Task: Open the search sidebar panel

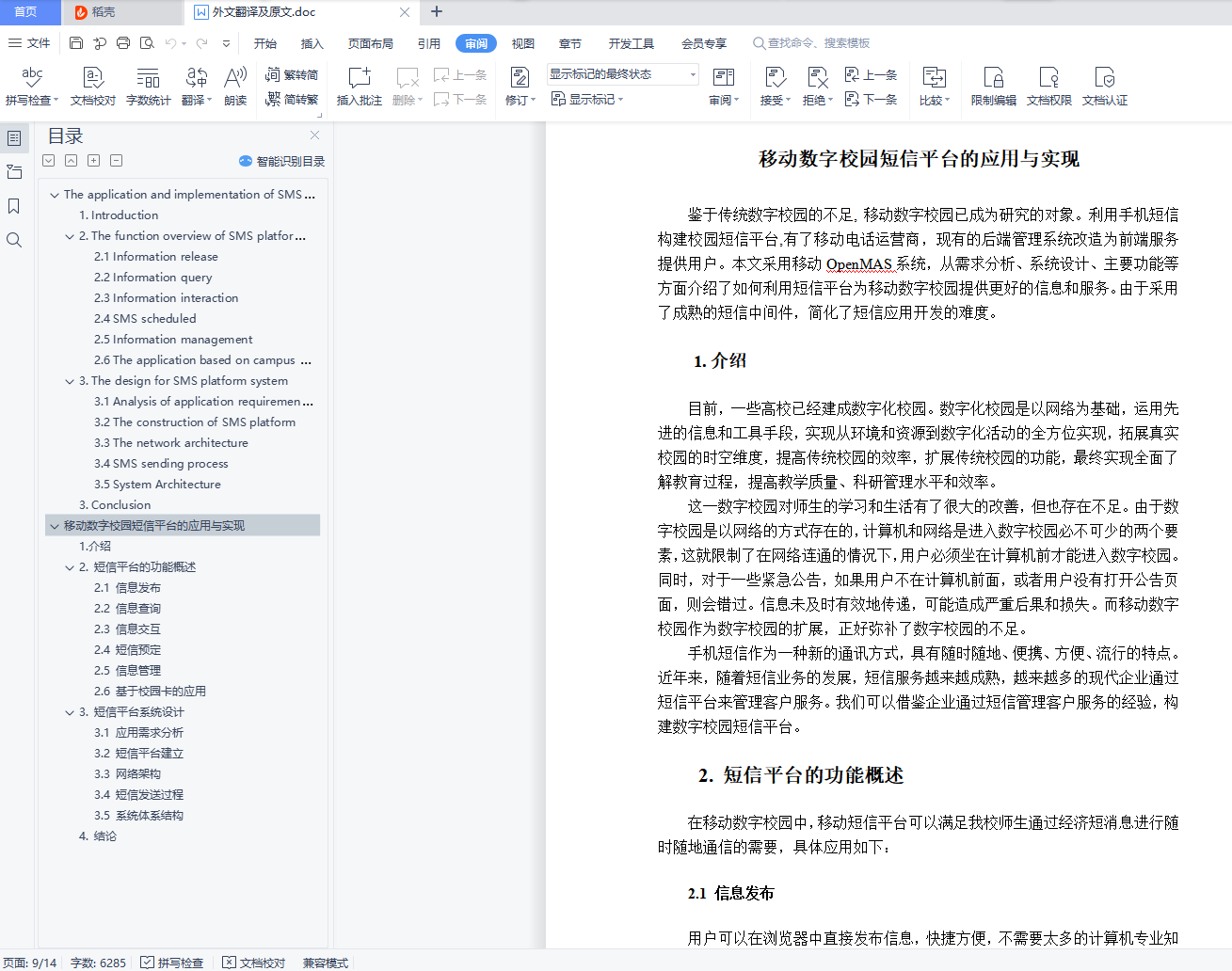Action: pyautogui.click(x=14, y=240)
